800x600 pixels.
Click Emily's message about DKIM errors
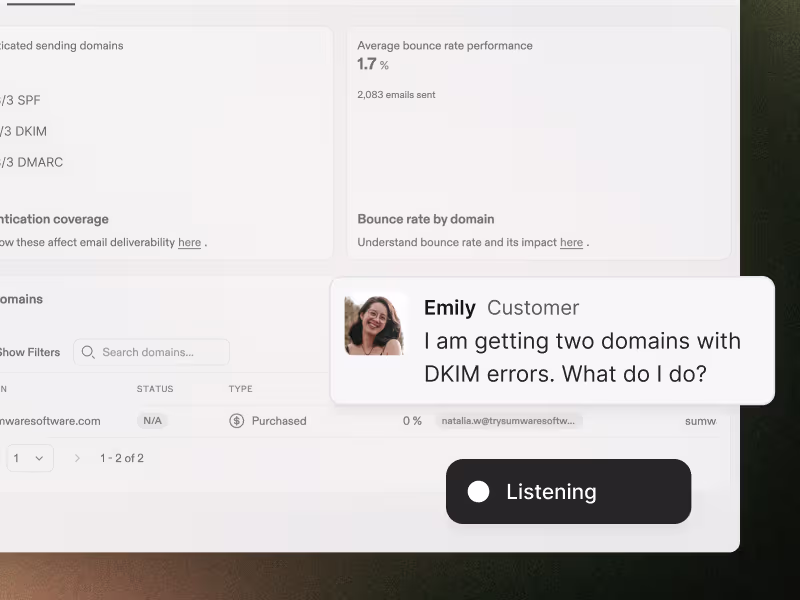pyautogui.click(x=582, y=357)
